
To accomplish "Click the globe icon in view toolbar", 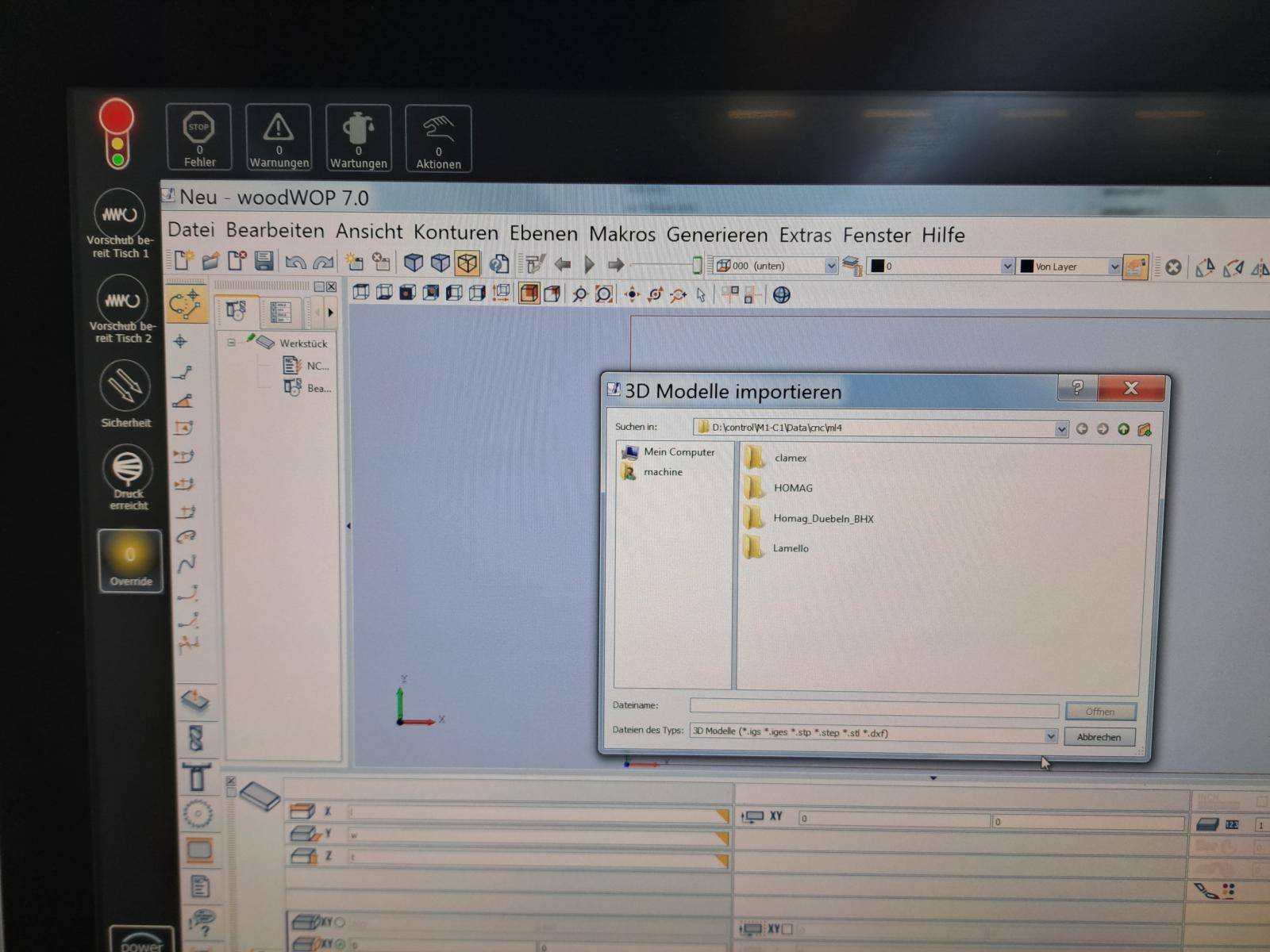I will (x=782, y=295).
